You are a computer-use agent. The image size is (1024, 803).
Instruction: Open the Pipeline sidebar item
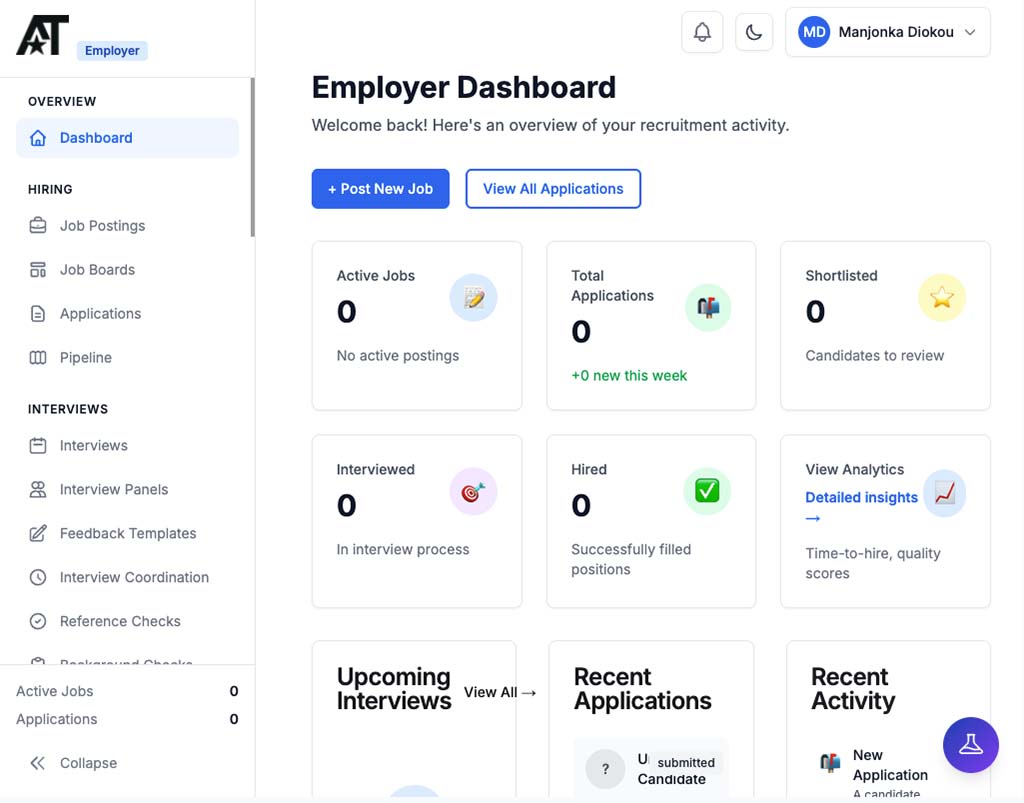click(85, 358)
